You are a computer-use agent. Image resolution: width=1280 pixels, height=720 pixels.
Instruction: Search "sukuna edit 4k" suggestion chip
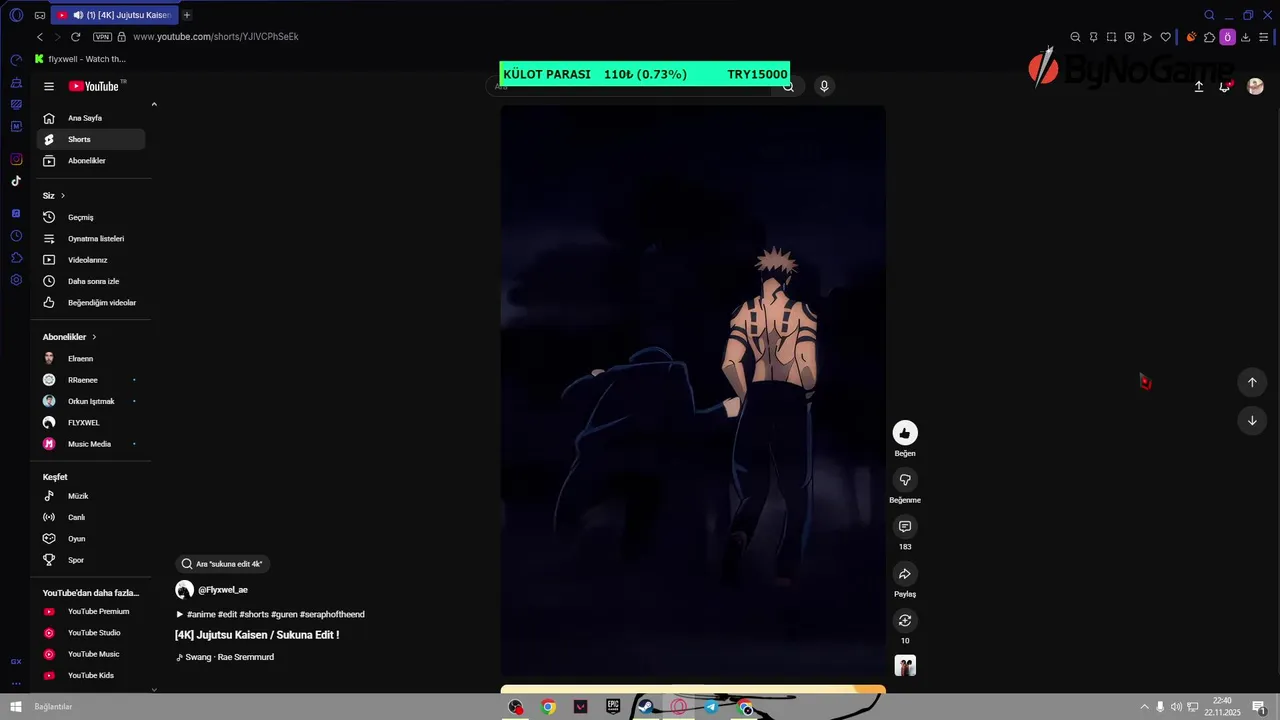(x=222, y=564)
